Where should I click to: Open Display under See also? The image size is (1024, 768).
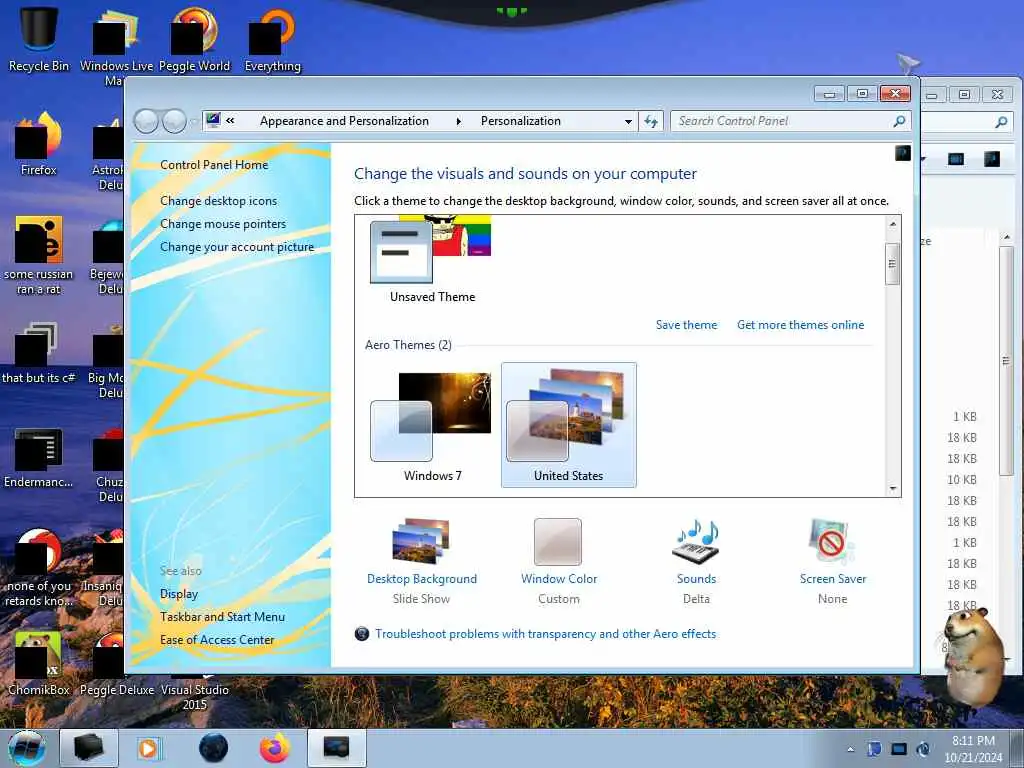[x=179, y=594]
